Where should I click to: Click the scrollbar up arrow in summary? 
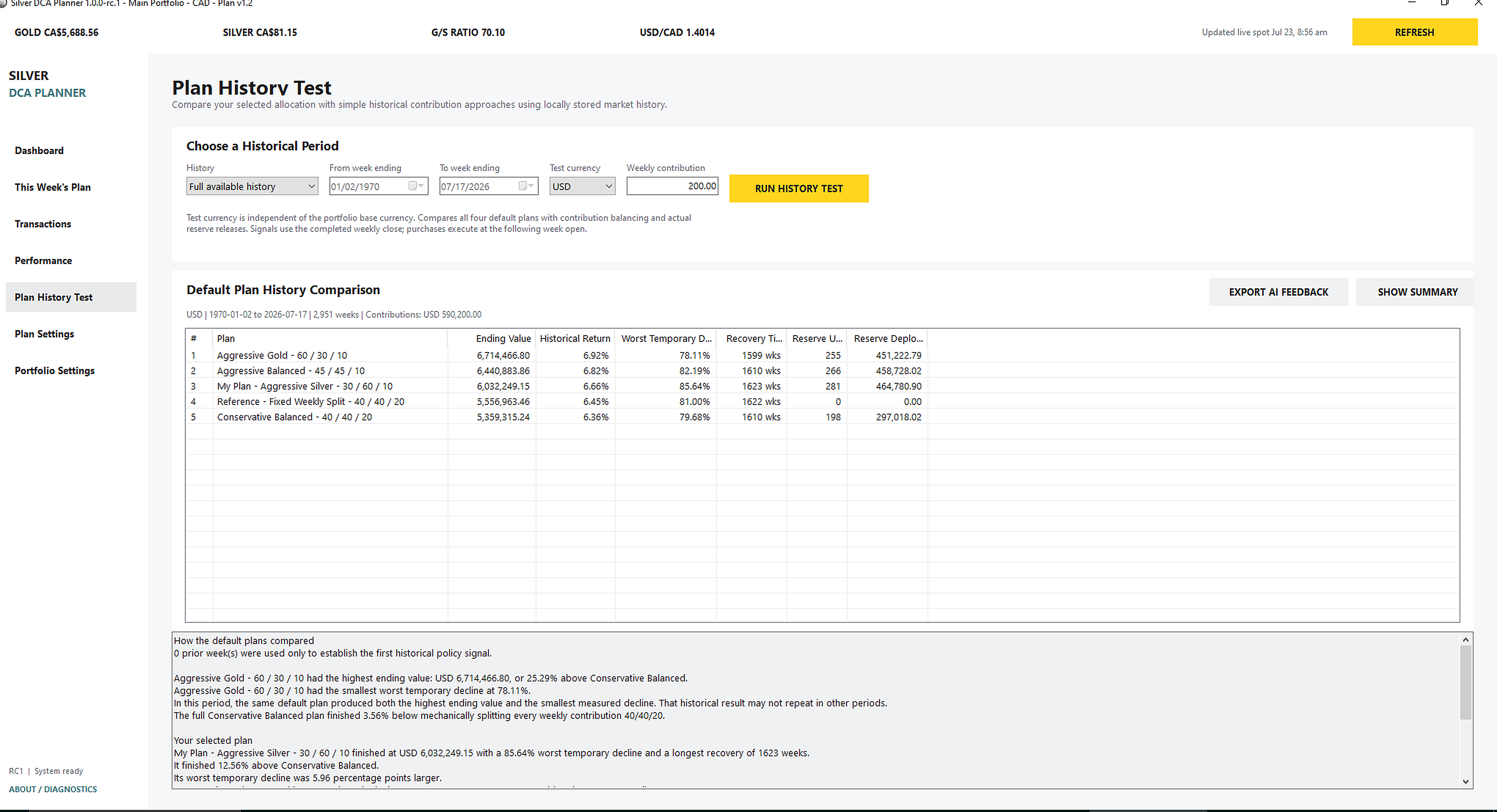1465,640
